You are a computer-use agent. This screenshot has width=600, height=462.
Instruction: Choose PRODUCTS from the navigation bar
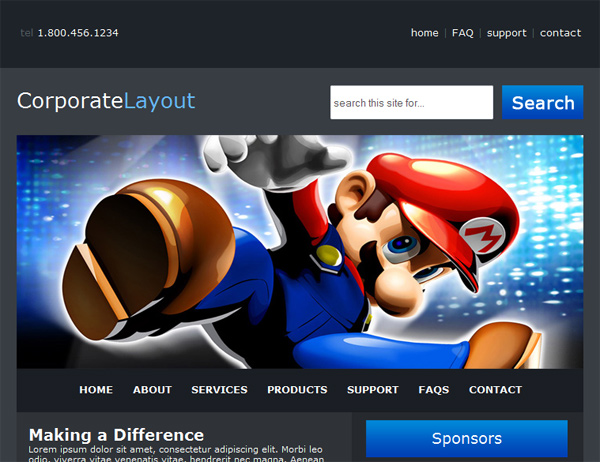[x=297, y=390]
